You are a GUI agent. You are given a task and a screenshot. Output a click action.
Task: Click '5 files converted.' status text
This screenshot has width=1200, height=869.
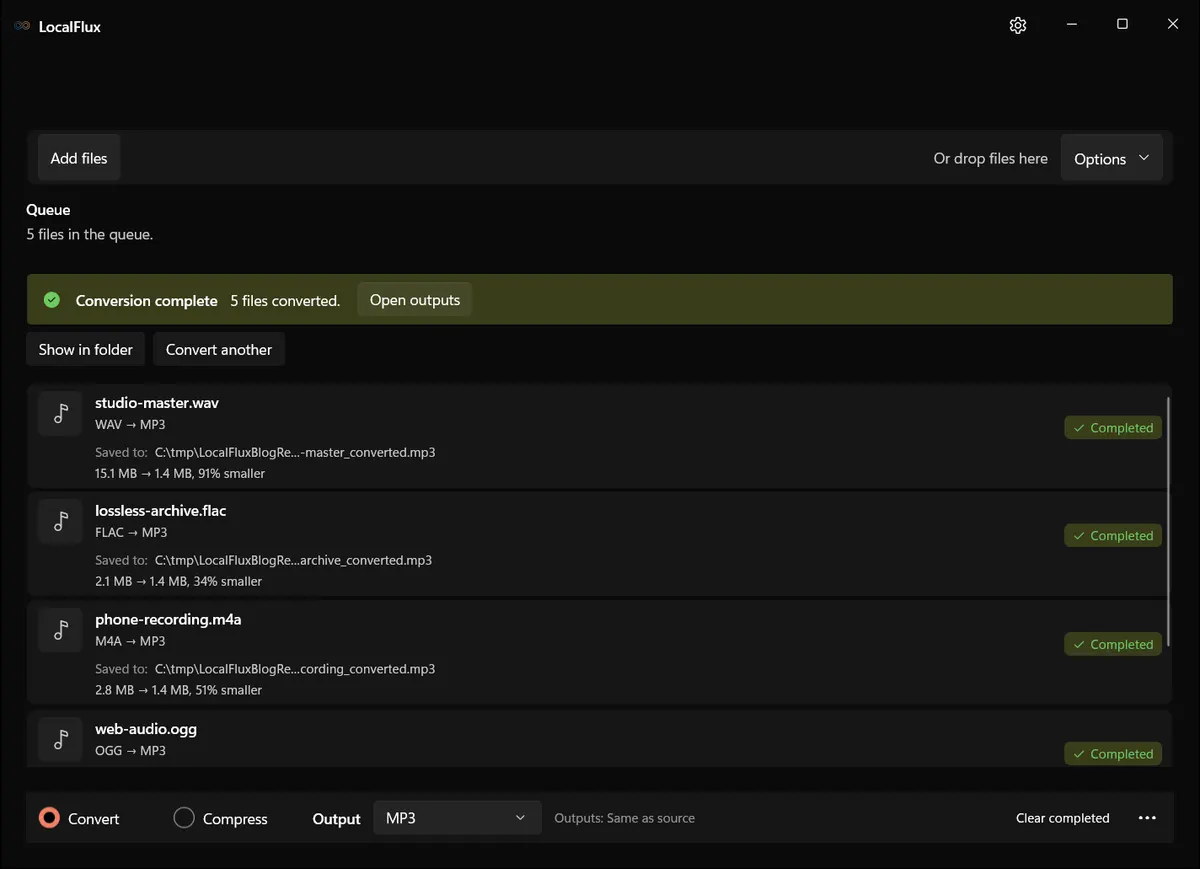coord(285,300)
